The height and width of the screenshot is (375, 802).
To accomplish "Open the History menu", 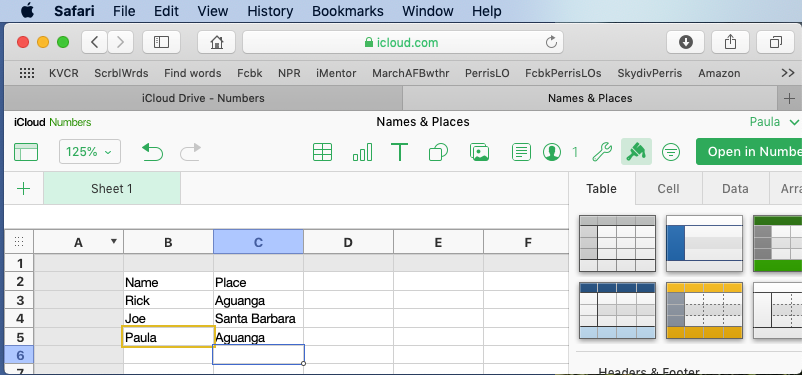I will pos(270,11).
